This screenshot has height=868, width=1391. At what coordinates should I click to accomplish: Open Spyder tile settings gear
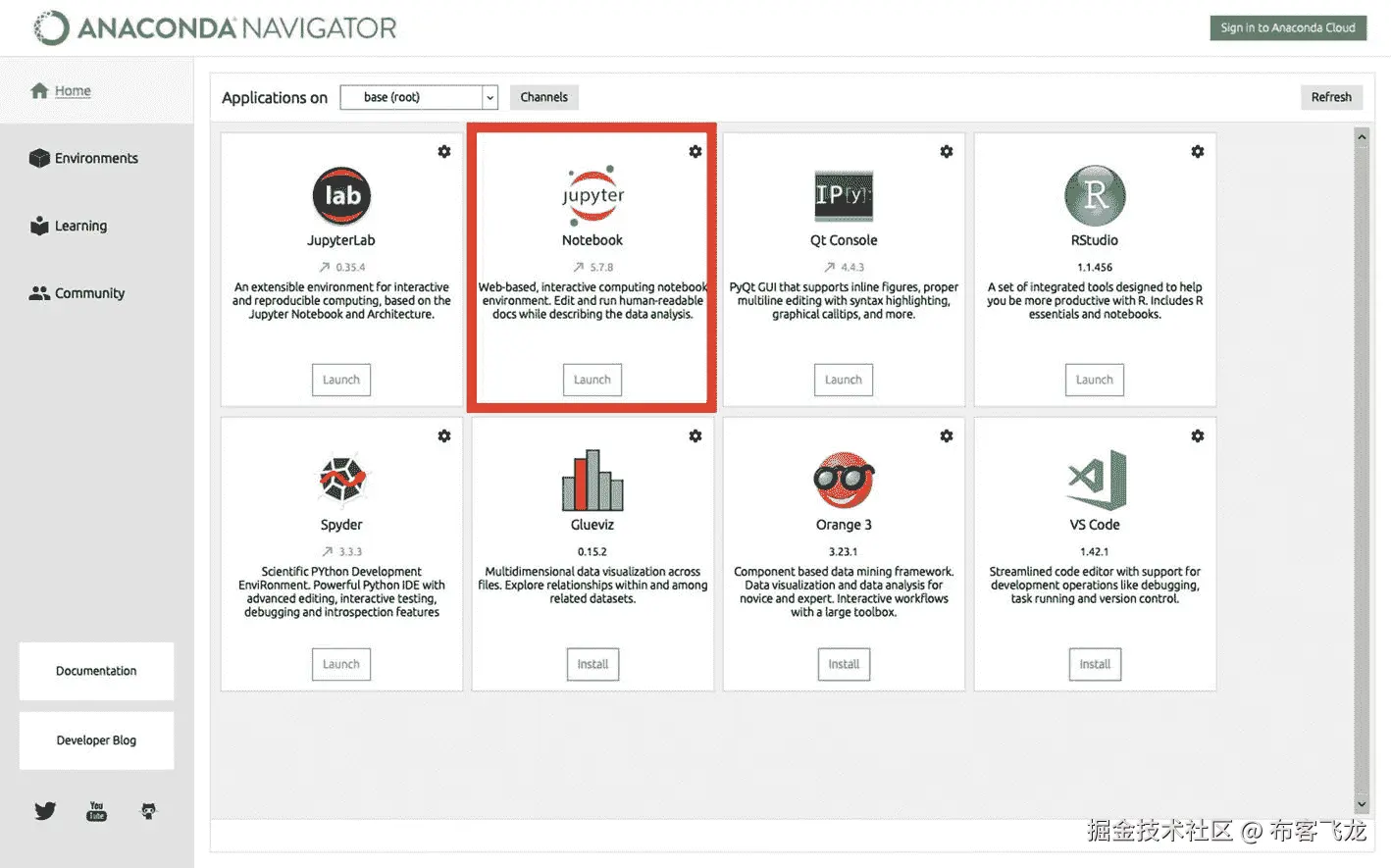click(444, 436)
